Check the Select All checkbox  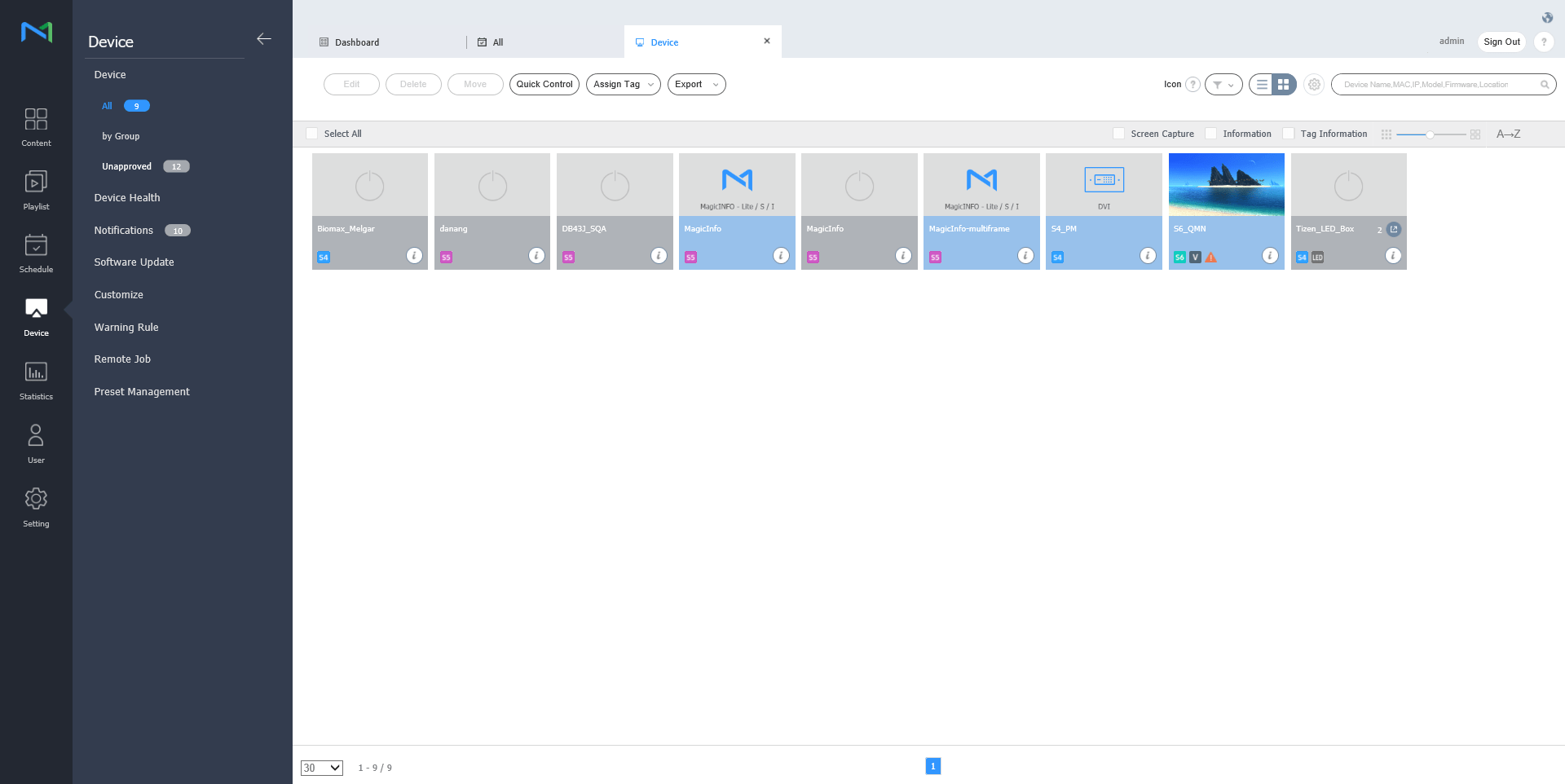tap(311, 134)
